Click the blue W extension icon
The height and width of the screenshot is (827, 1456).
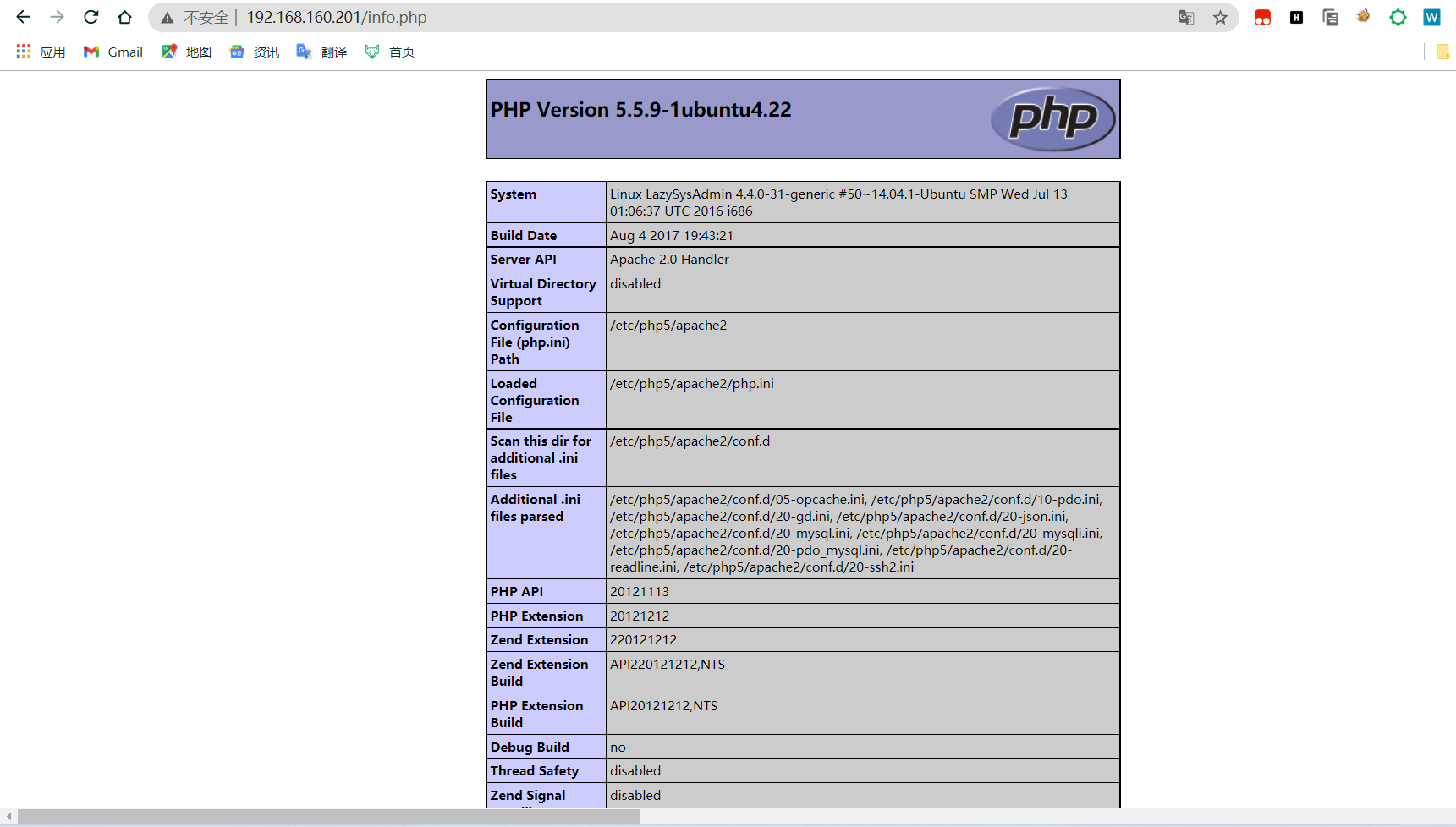1431,18
